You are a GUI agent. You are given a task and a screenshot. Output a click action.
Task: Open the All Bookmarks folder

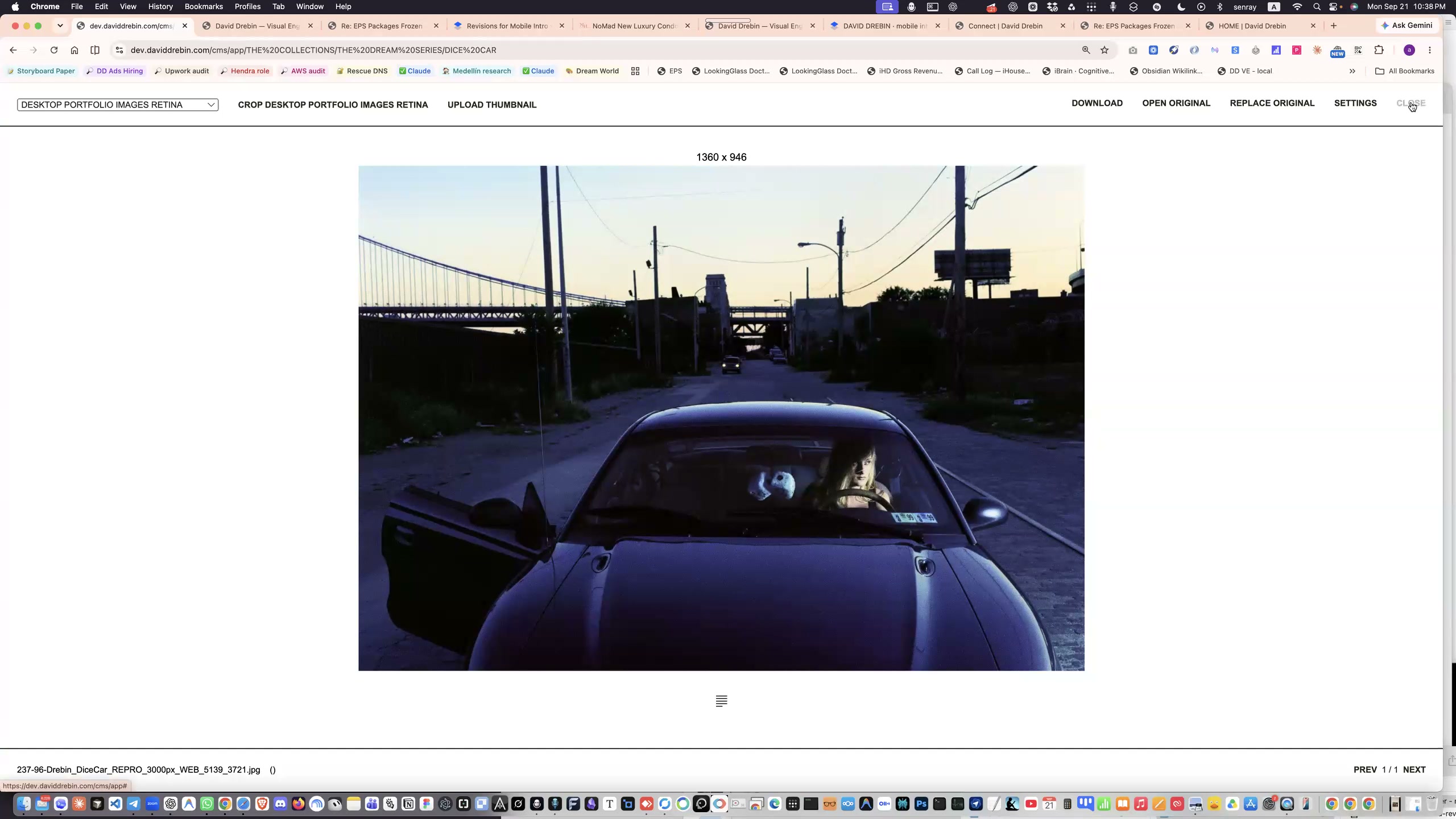tap(1404, 71)
